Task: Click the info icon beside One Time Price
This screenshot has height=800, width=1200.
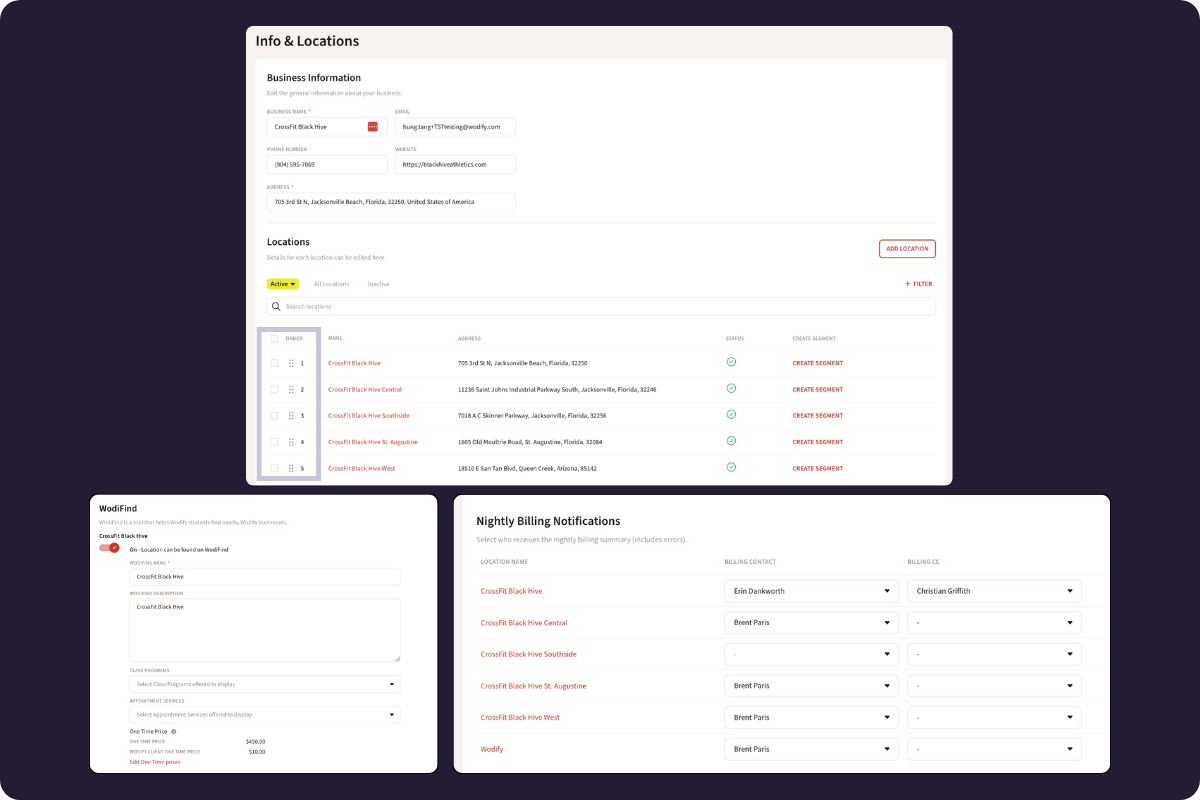Action: tap(174, 732)
